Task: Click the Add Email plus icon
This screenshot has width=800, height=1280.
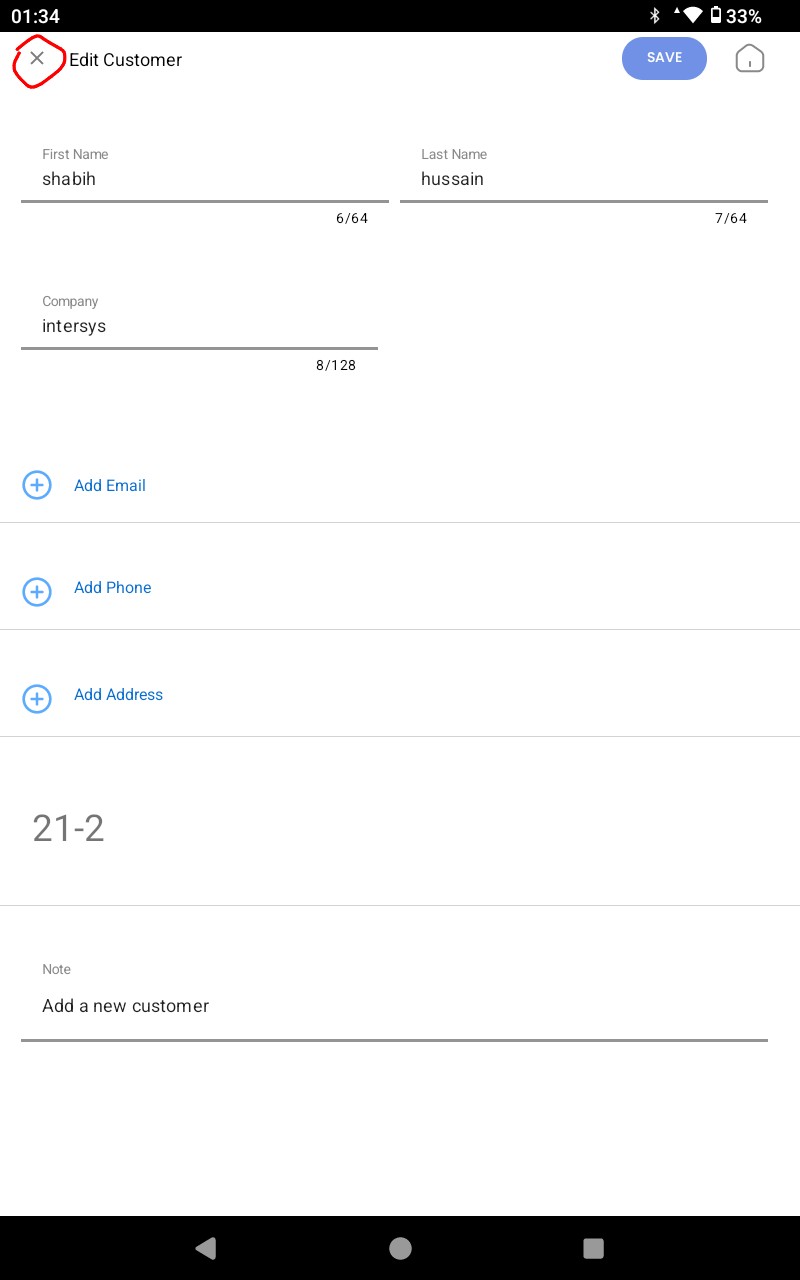Action: point(37,485)
